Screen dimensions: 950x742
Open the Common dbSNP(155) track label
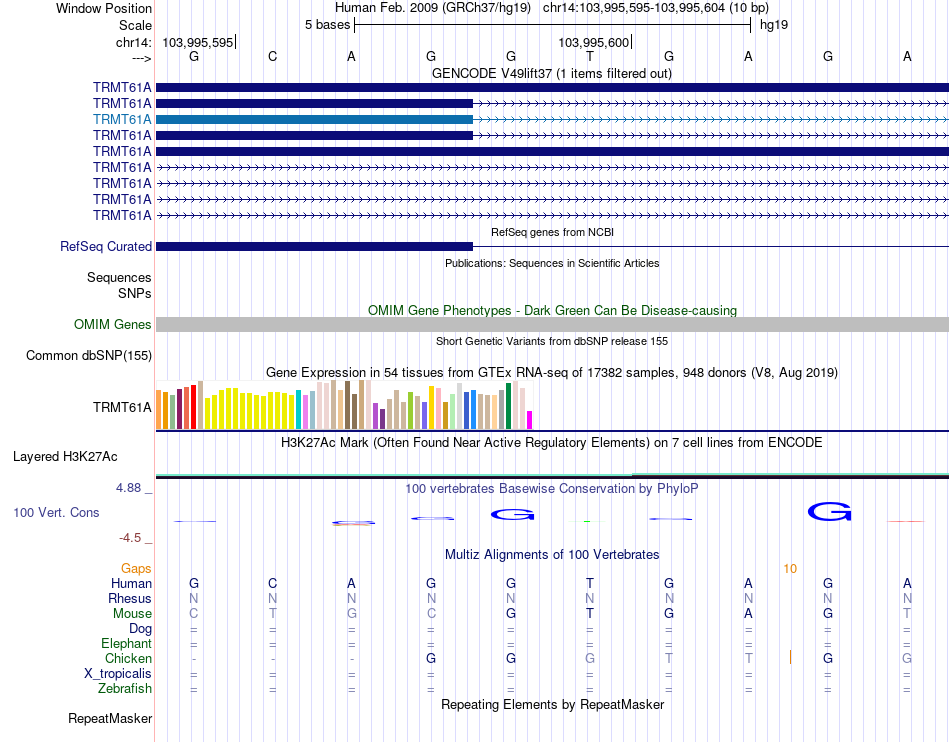(89, 356)
